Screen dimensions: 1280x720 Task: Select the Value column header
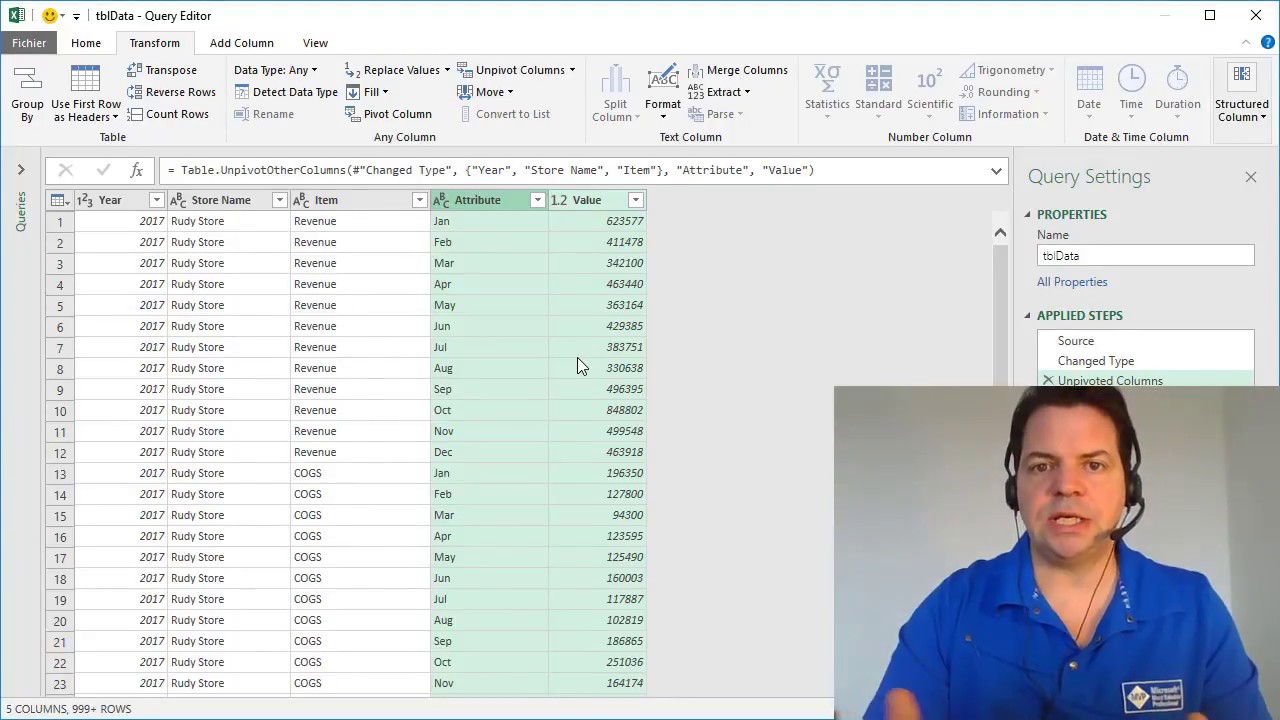[x=597, y=200]
